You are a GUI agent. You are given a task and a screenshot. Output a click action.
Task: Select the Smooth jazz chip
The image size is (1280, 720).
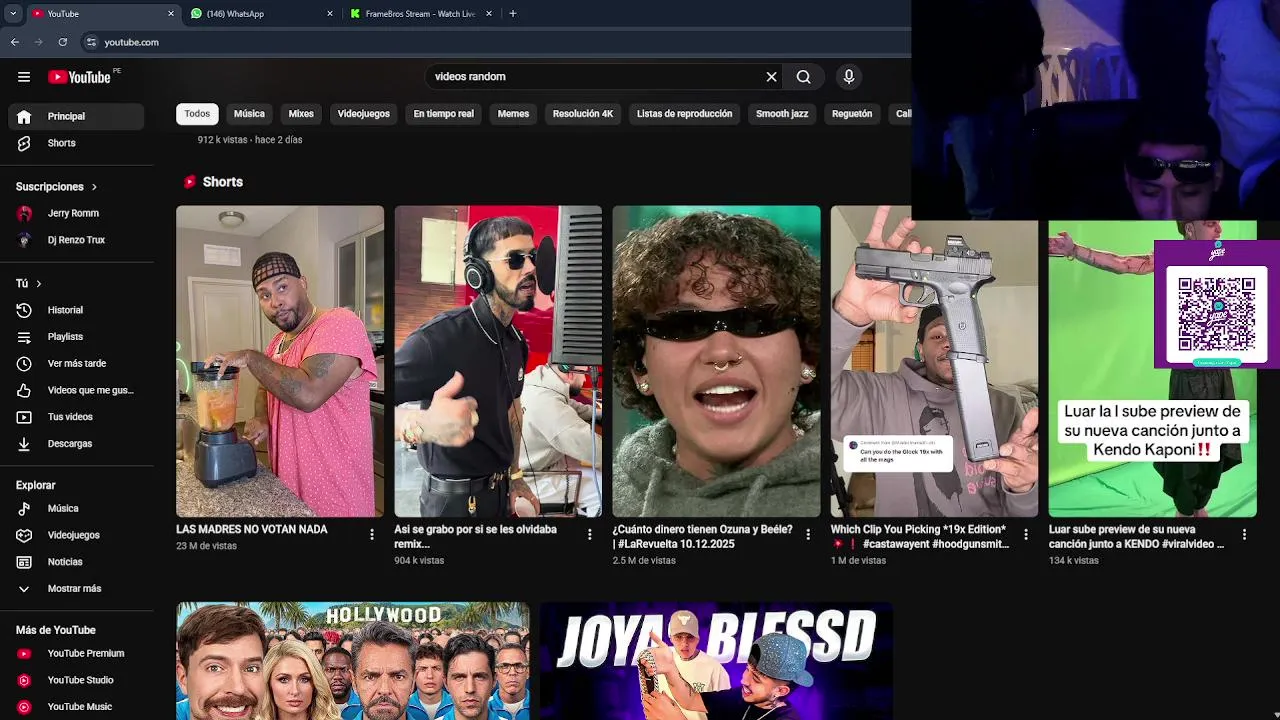pyautogui.click(x=782, y=114)
